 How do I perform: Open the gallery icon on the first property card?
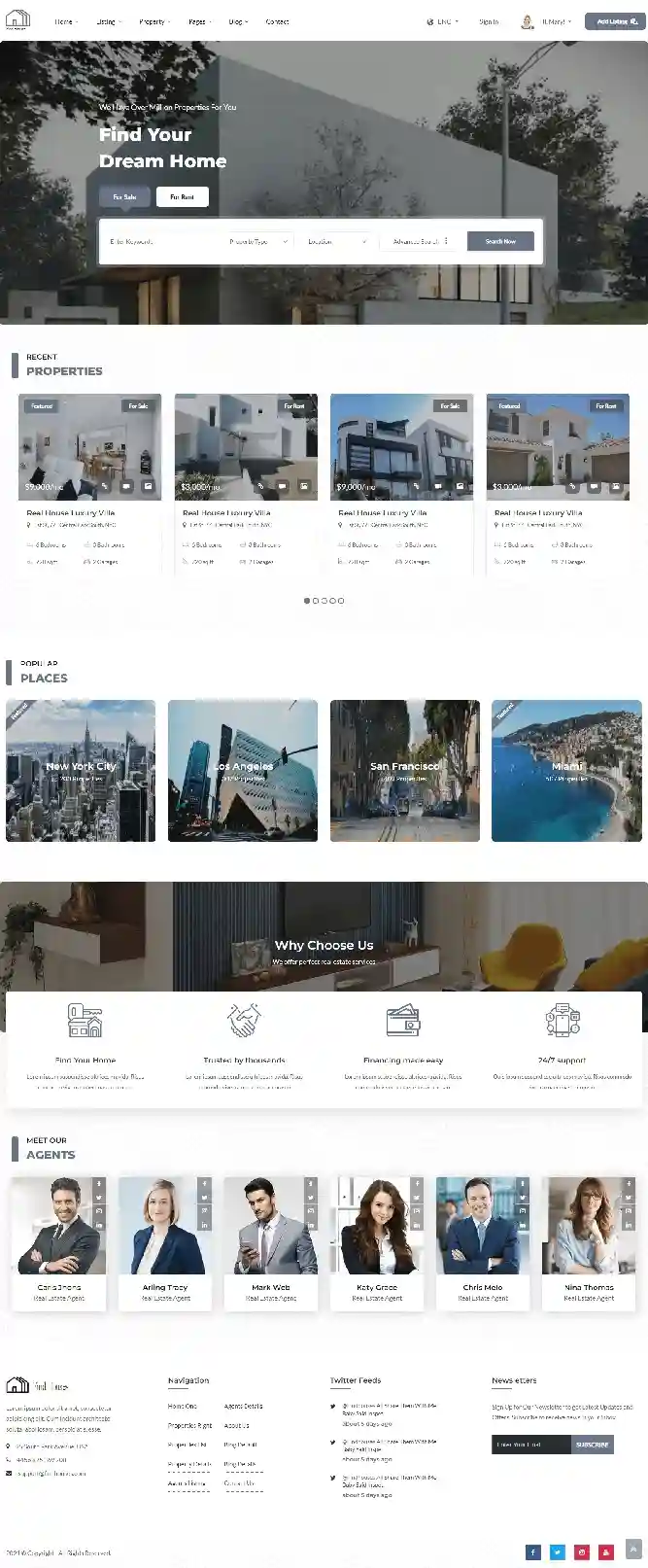[148, 486]
